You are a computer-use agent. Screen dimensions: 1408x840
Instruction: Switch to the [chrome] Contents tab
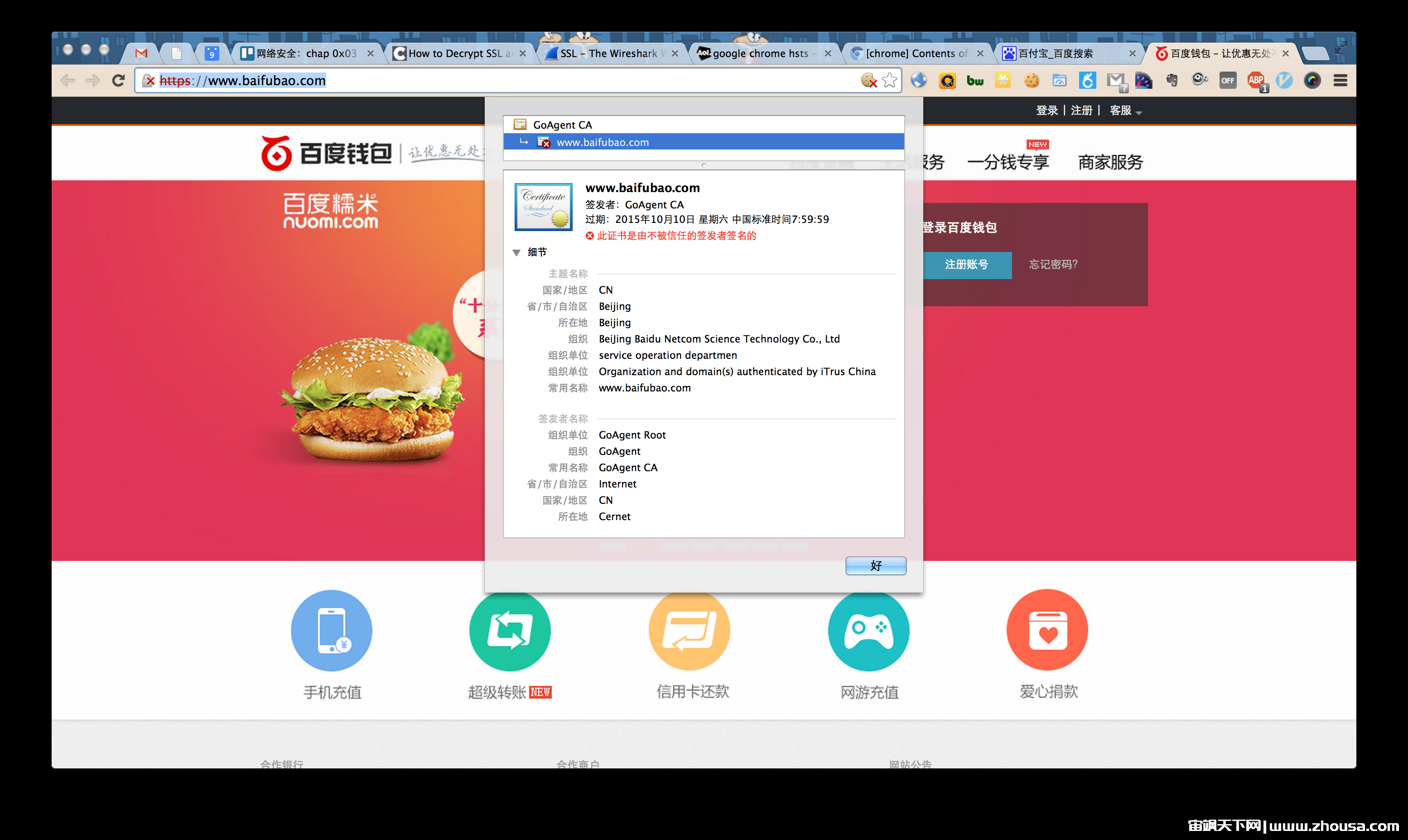coord(916,53)
